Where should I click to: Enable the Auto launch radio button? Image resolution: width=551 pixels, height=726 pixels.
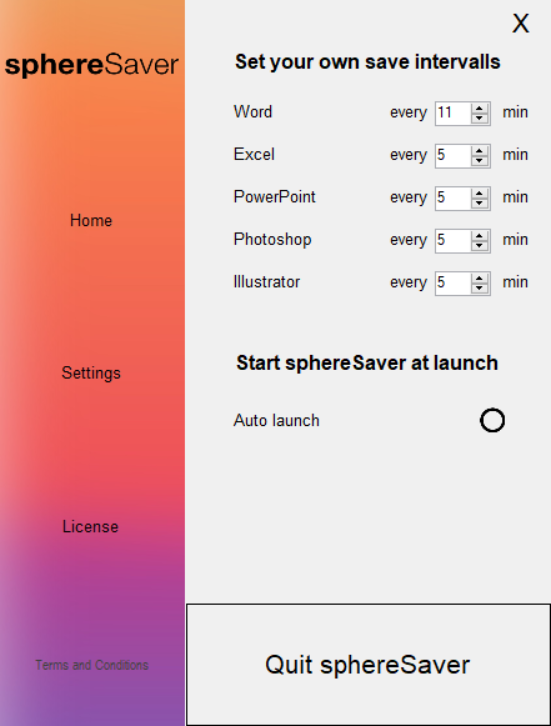pos(492,420)
